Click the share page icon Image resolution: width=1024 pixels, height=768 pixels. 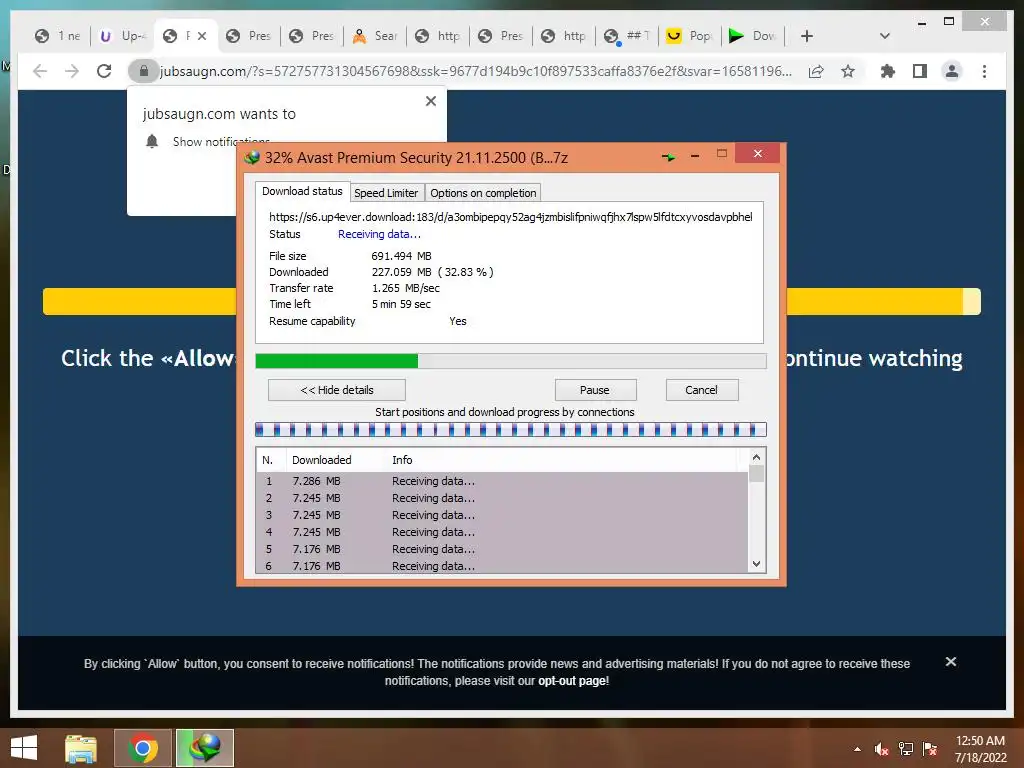[816, 71]
